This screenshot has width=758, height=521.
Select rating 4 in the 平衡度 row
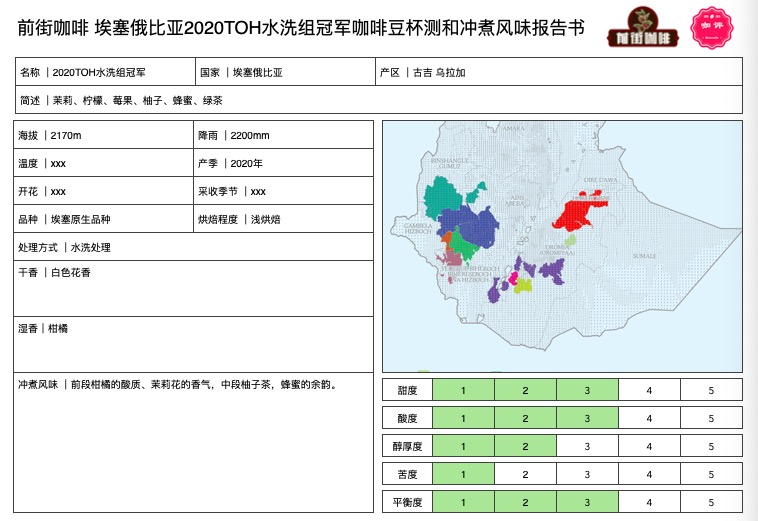[649, 502]
